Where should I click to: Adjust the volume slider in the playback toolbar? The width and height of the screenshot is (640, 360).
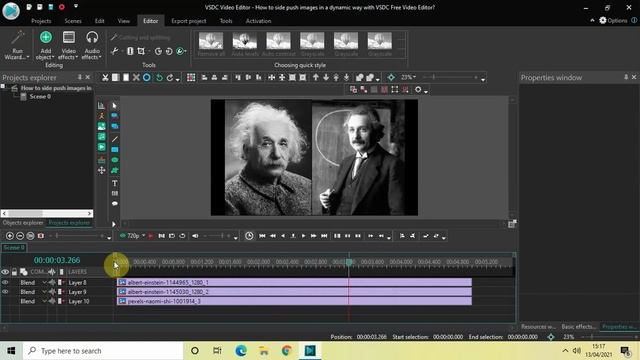tap(216, 236)
